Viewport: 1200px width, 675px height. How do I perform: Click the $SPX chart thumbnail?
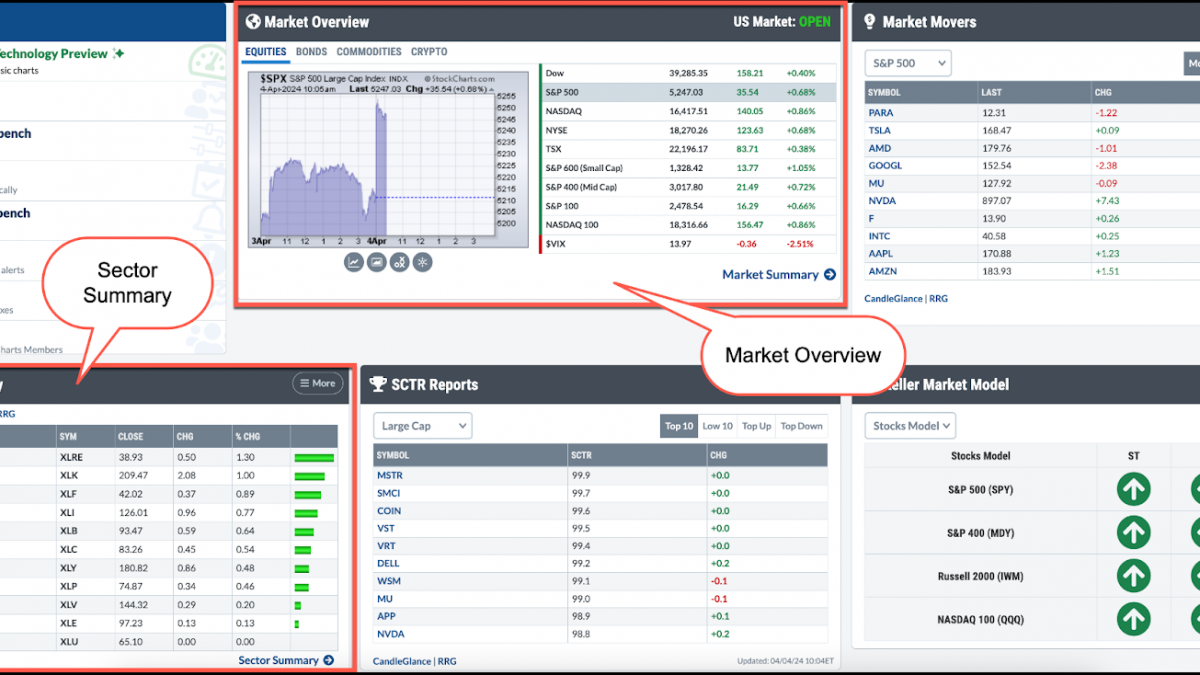[388, 158]
